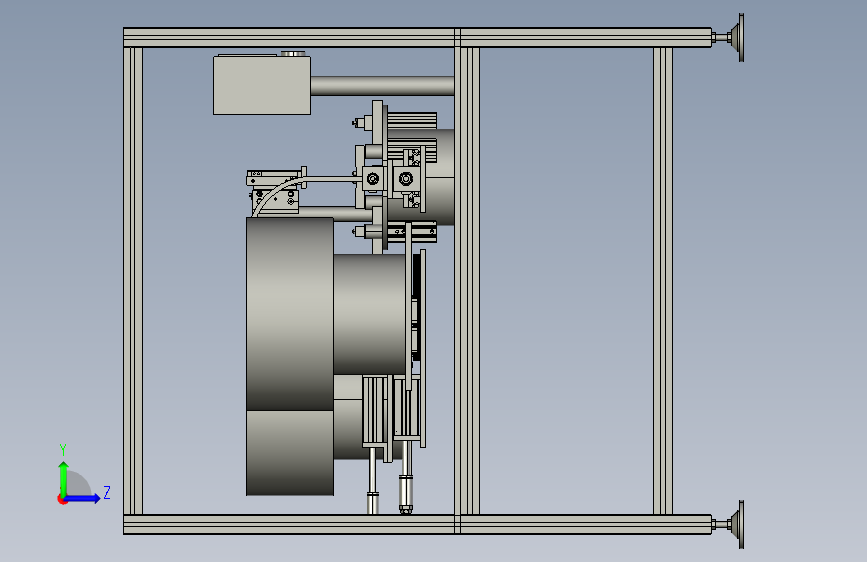Select the leftmost vertical frame post

[133, 281]
